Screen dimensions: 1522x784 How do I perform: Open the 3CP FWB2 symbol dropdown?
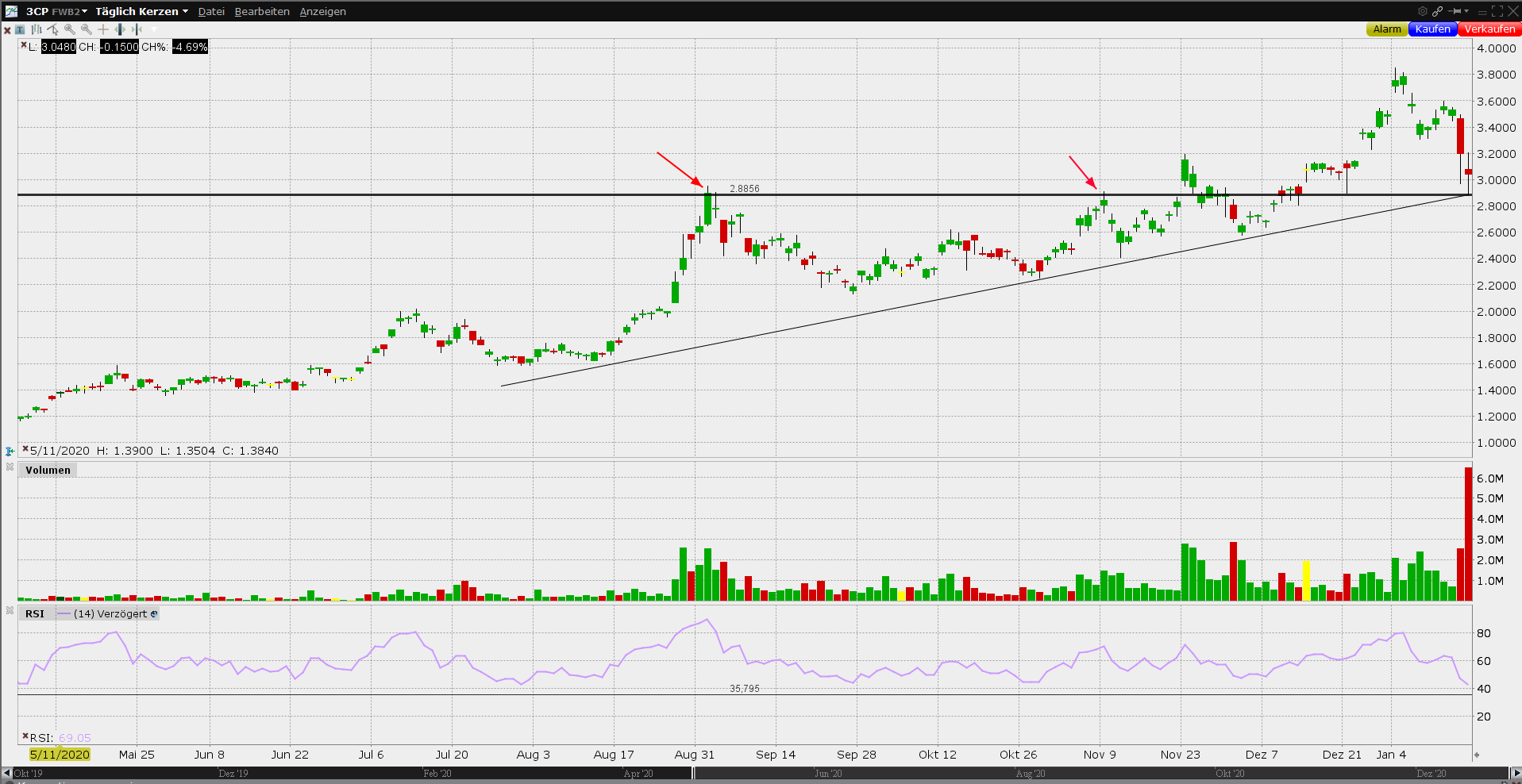pos(56,11)
